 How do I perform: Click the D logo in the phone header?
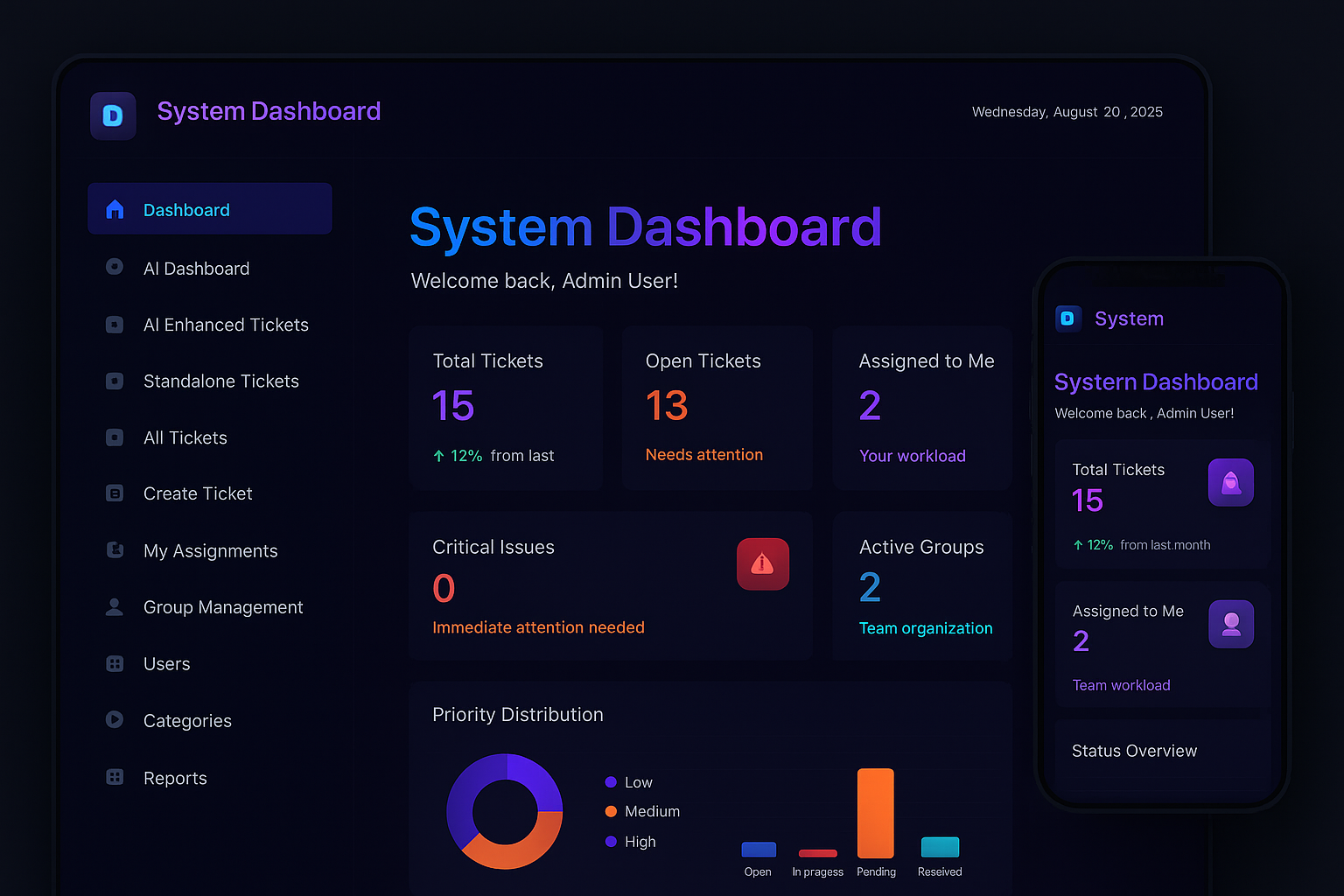1067,318
